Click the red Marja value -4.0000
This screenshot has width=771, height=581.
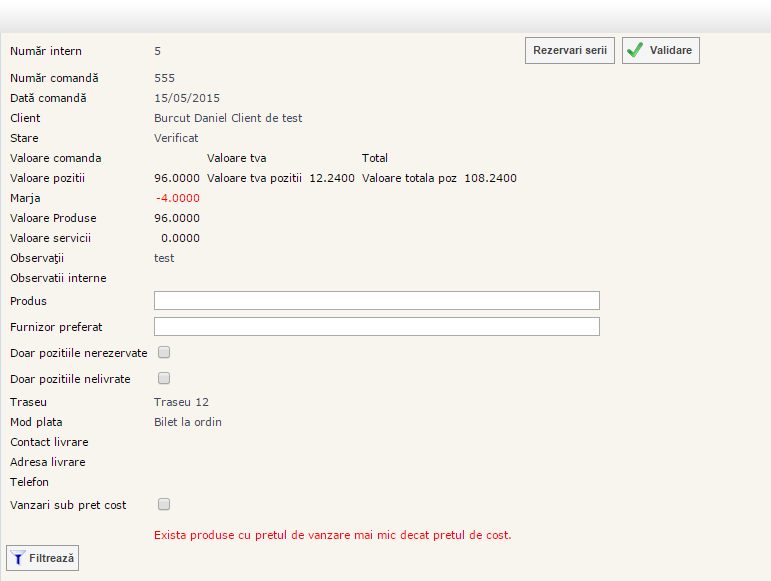click(177, 198)
